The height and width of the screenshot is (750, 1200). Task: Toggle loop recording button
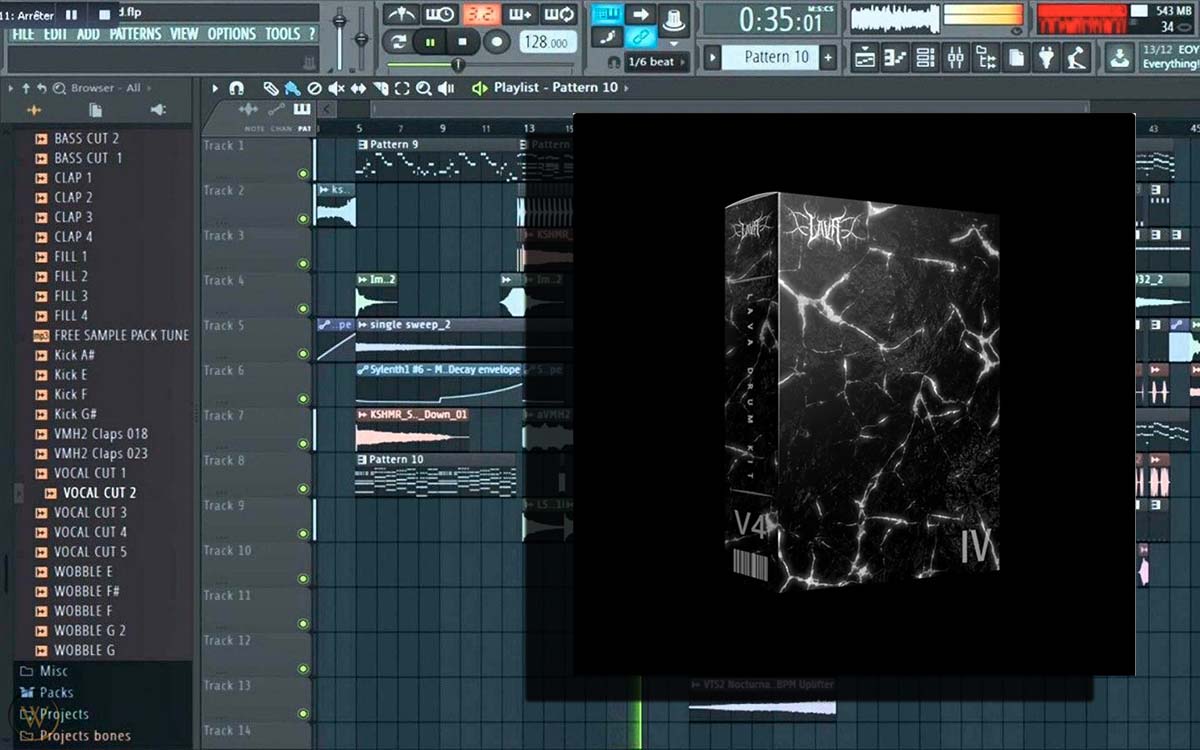coord(559,15)
